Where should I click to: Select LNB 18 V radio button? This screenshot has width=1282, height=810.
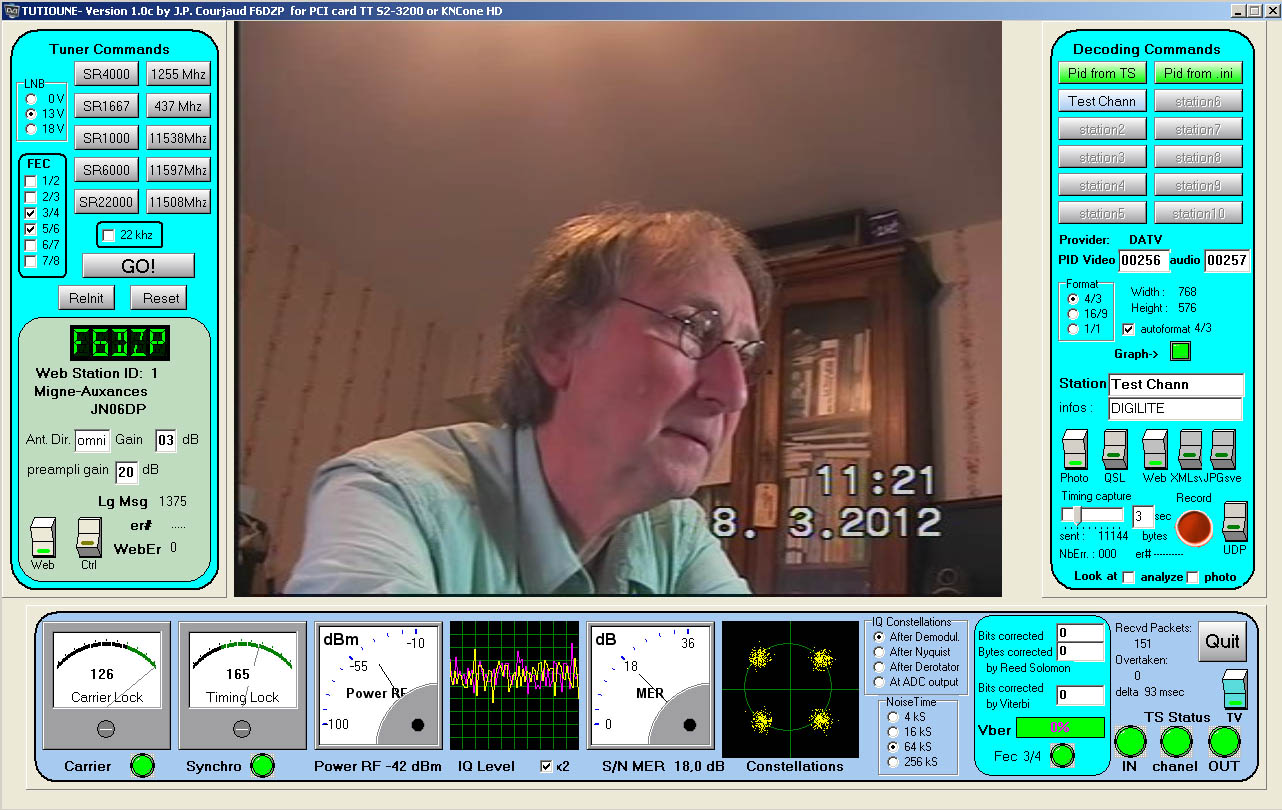(x=33, y=129)
